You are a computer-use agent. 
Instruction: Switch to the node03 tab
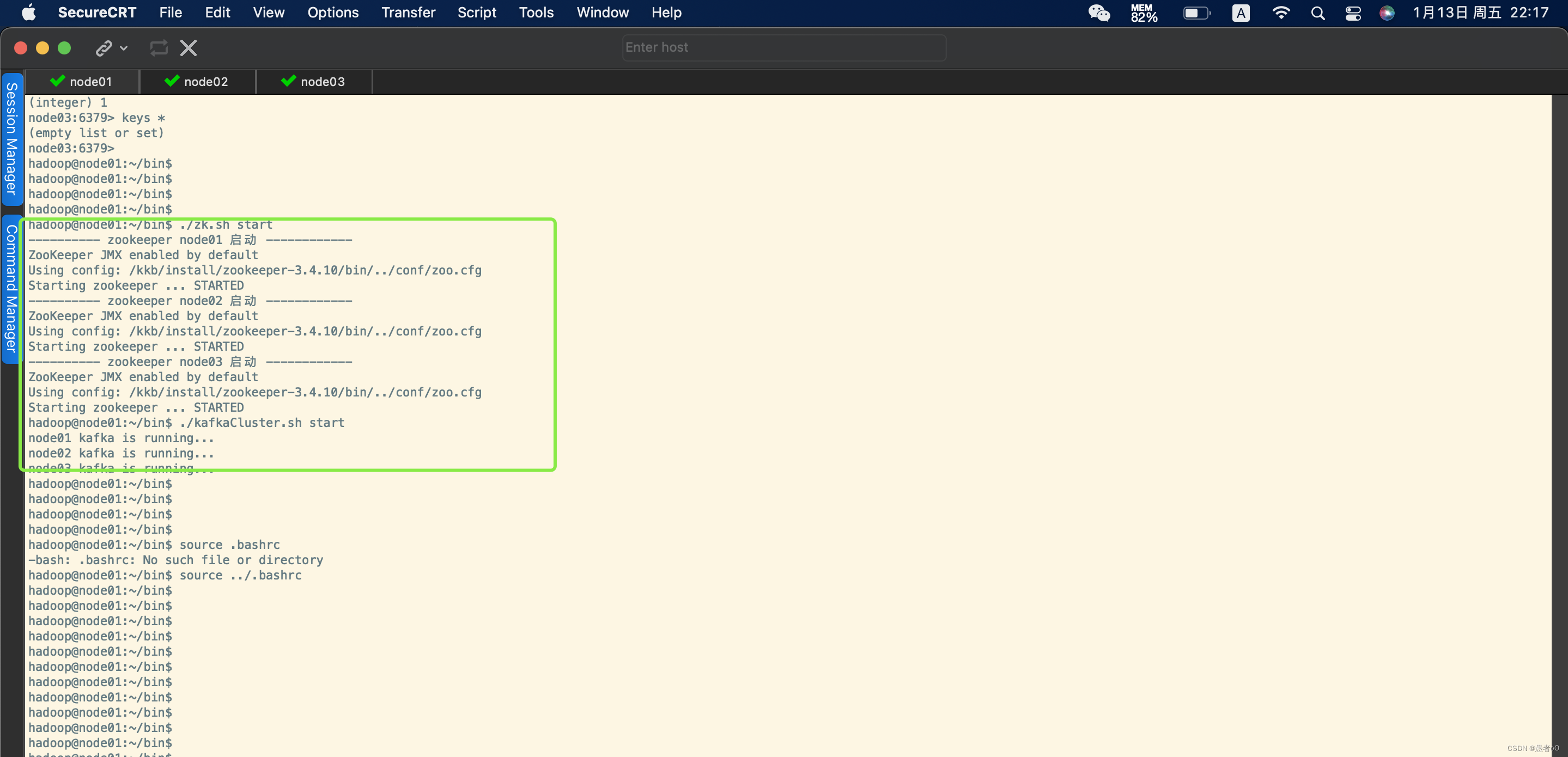coord(314,82)
